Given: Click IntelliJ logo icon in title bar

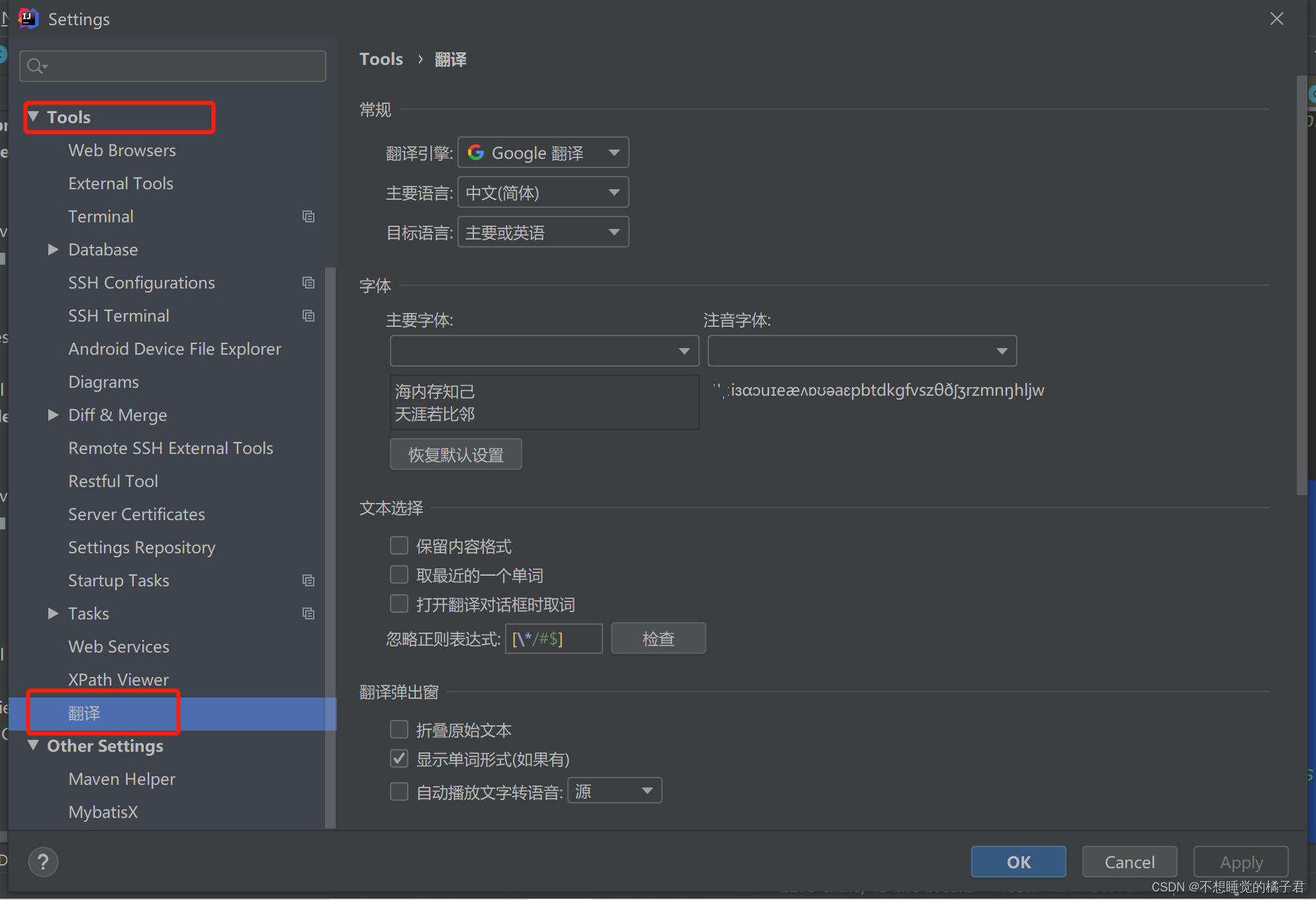Looking at the screenshot, I should (x=28, y=19).
